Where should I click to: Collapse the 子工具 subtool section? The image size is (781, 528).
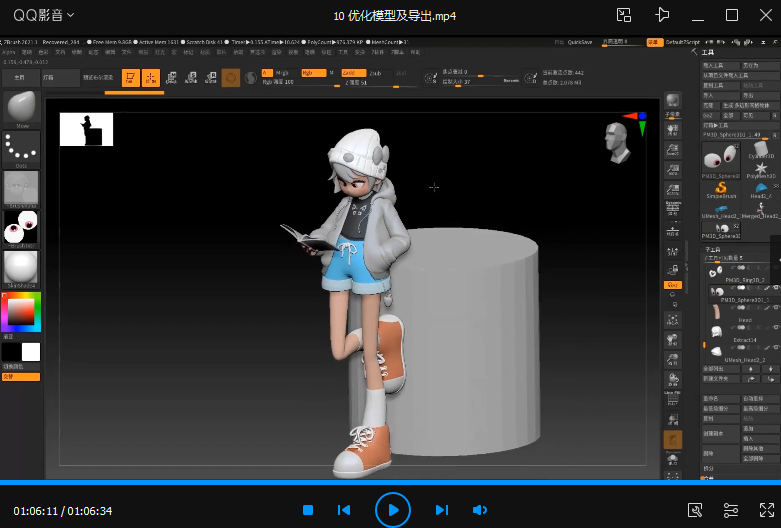(713, 249)
